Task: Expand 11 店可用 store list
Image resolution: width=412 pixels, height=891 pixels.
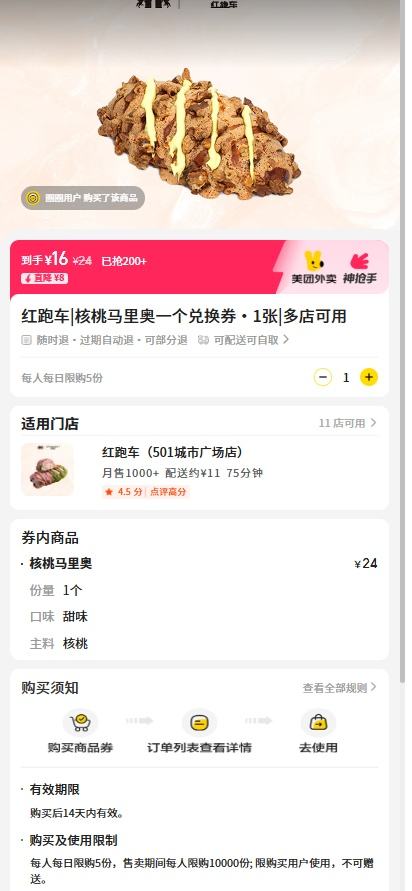Action: [347, 423]
